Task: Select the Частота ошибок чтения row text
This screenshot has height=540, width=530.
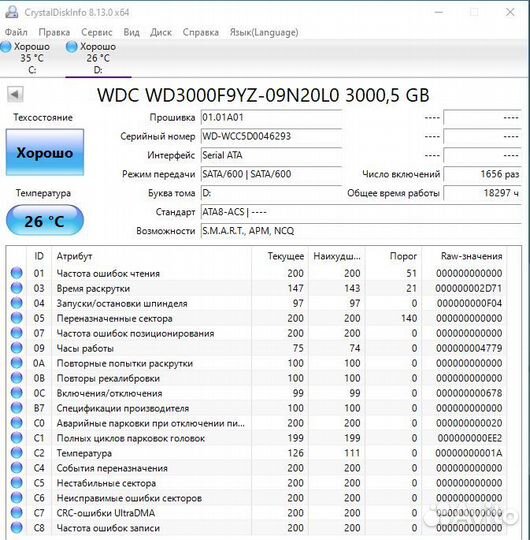Action: (108, 273)
